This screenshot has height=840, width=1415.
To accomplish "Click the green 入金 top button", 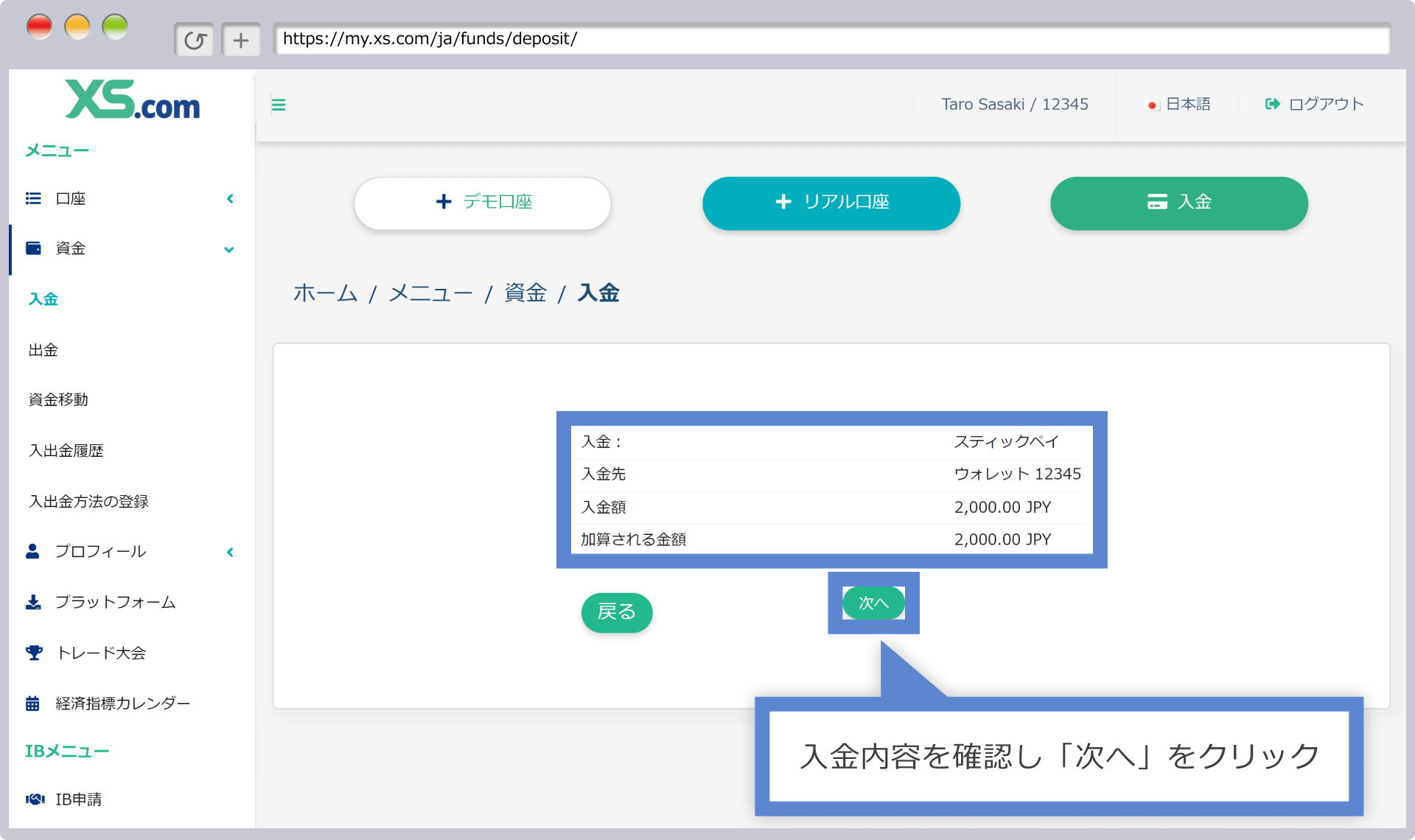I will point(1179,203).
